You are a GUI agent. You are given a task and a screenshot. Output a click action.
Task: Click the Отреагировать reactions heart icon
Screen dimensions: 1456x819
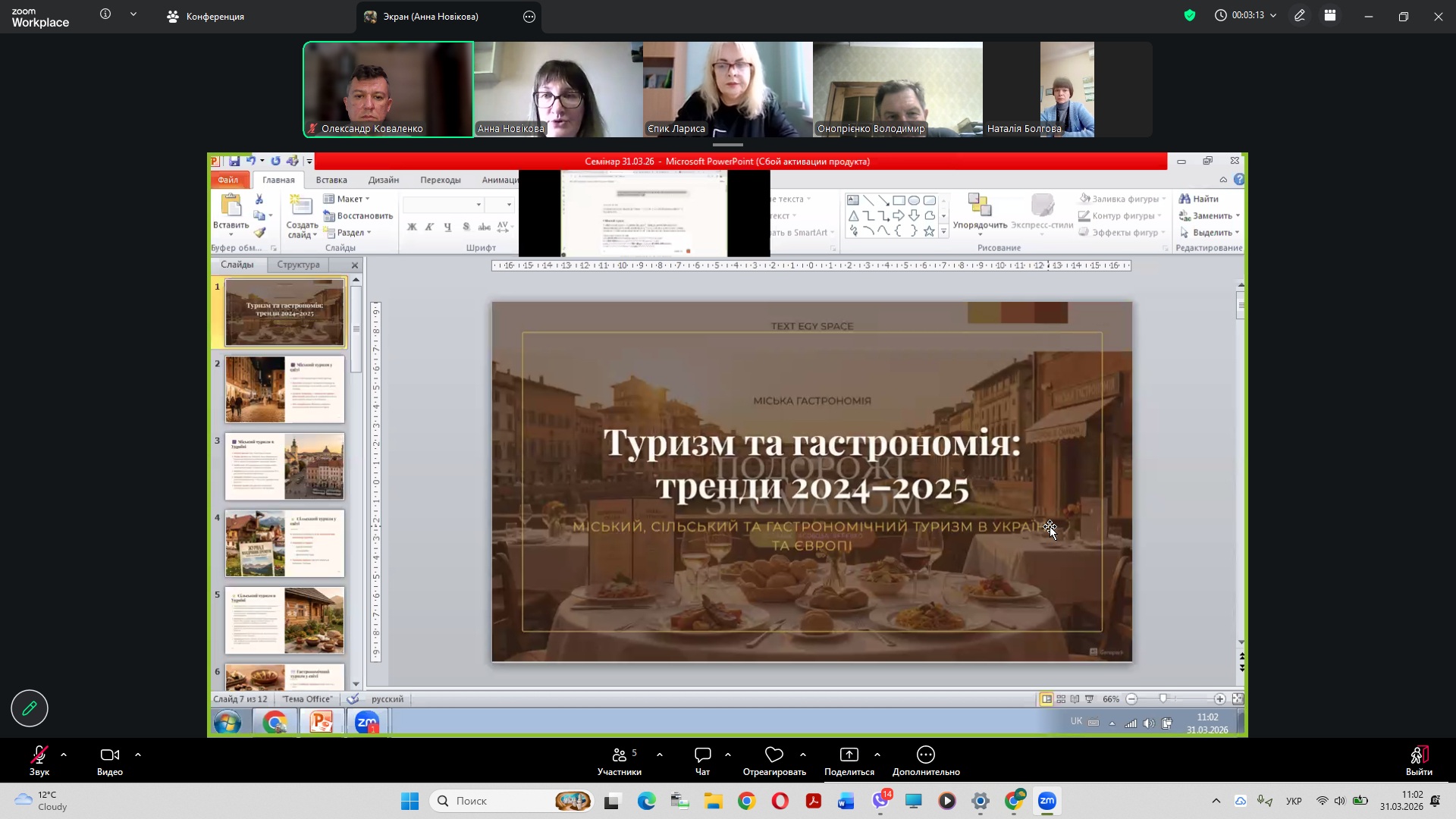[773, 755]
